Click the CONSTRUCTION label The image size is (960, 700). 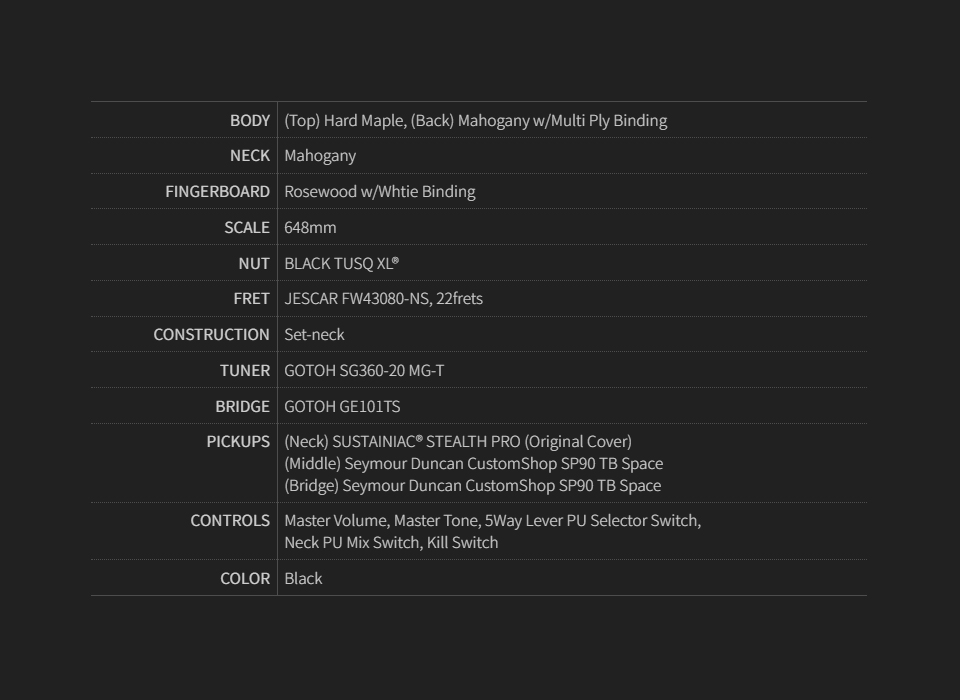click(211, 334)
